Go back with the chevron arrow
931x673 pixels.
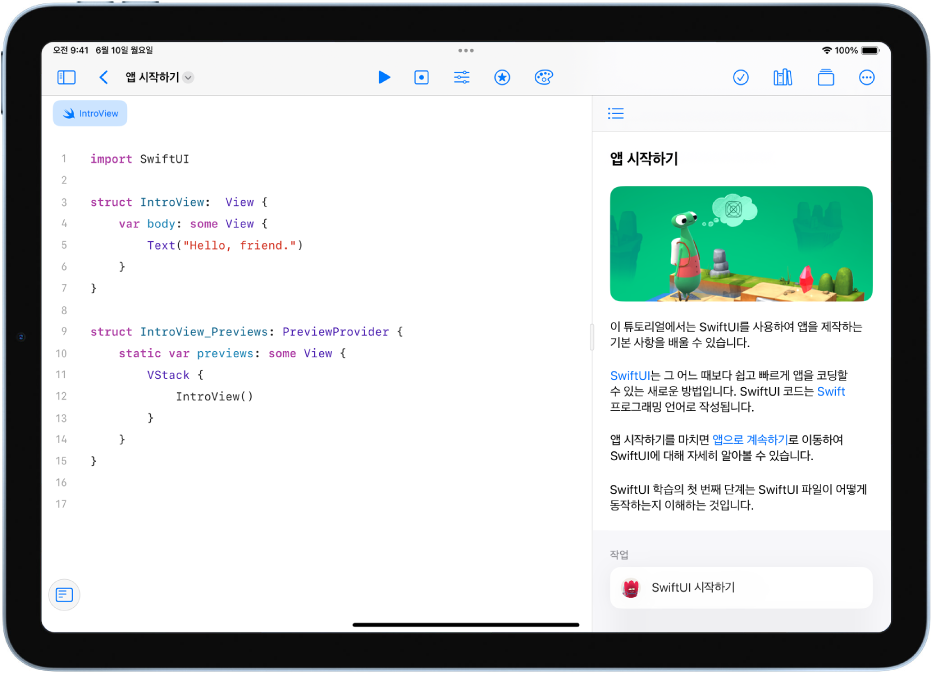103,77
